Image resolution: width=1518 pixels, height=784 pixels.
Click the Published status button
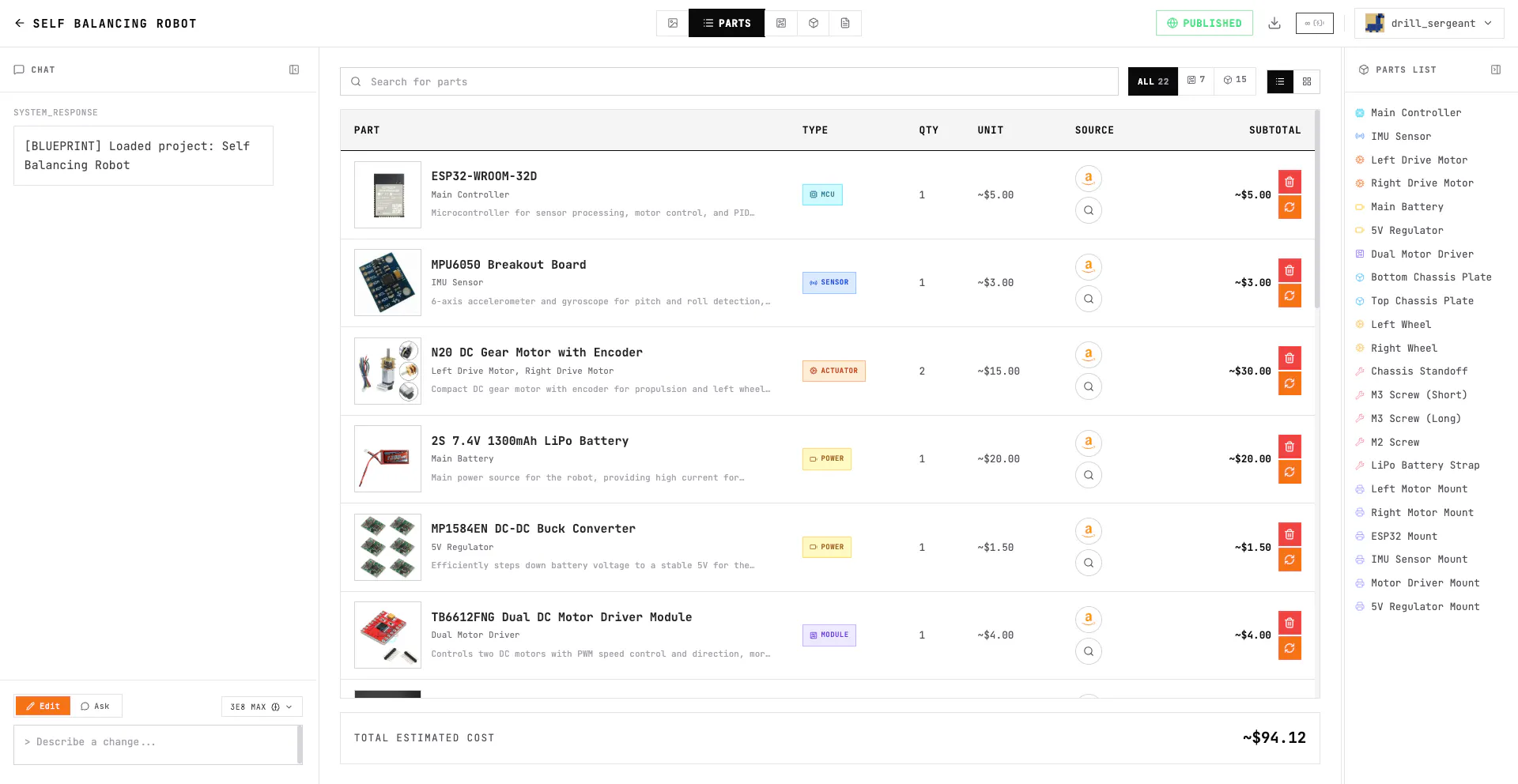1204,23
